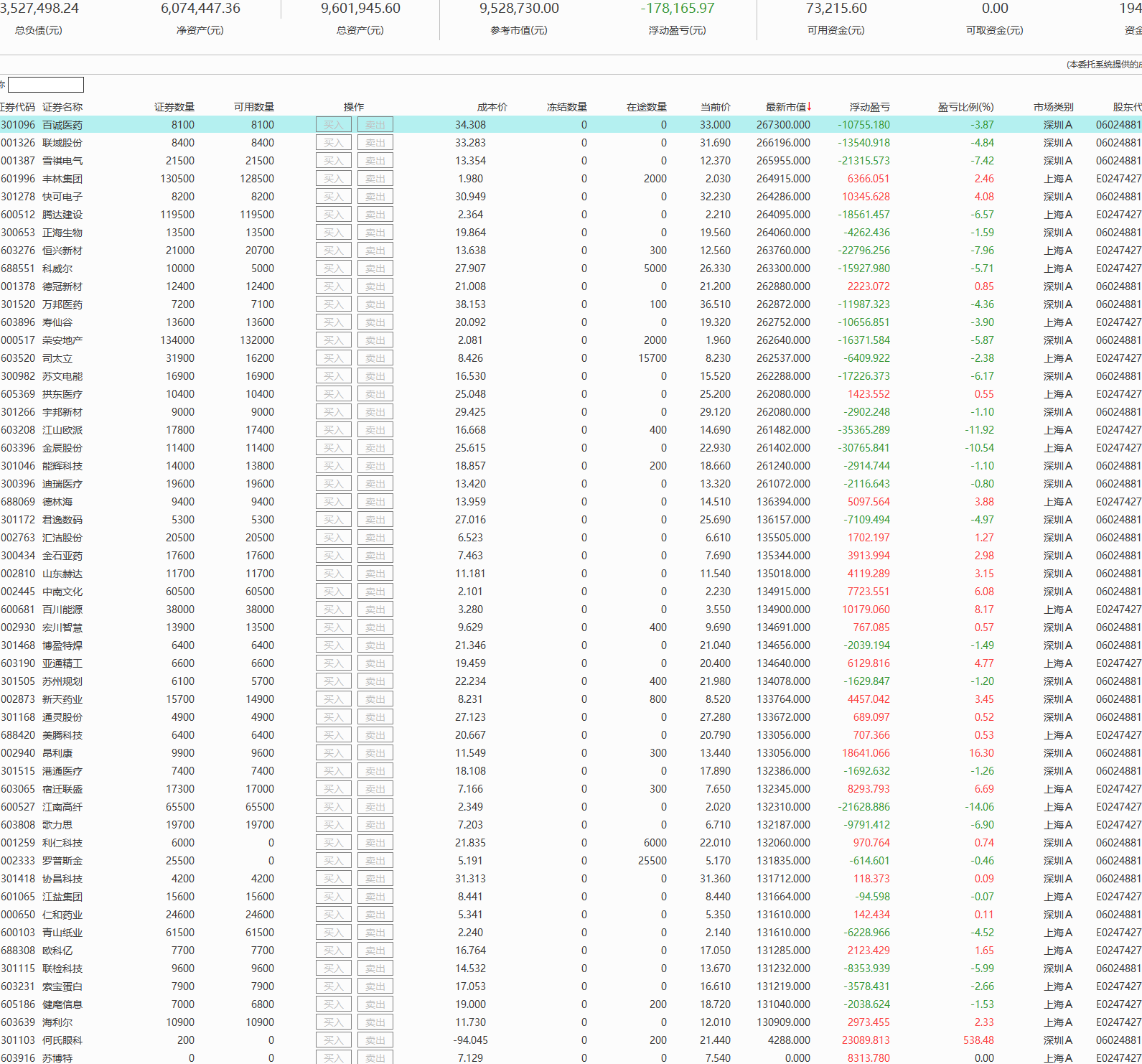Click 卖出 button for 正海生物
Viewport: 1142px width, 1064px height.
pyautogui.click(x=375, y=233)
